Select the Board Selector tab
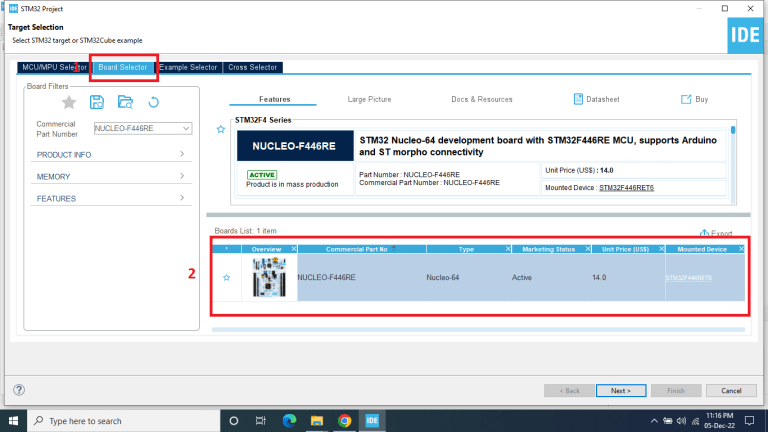The image size is (768, 432). 122,67
